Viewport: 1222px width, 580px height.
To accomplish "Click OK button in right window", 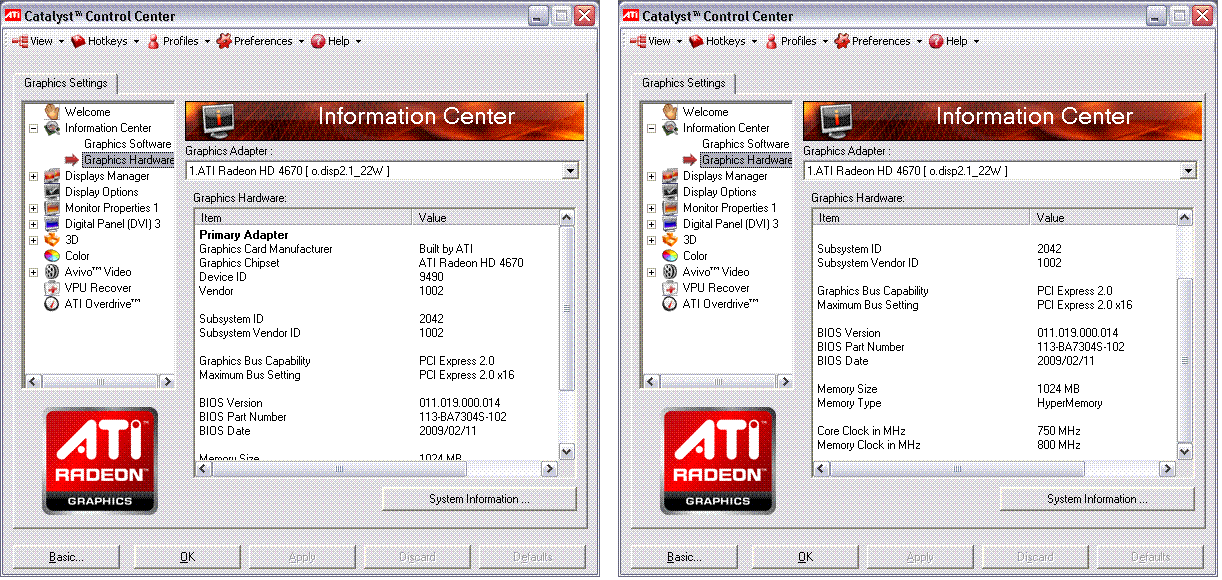I will [805, 557].
